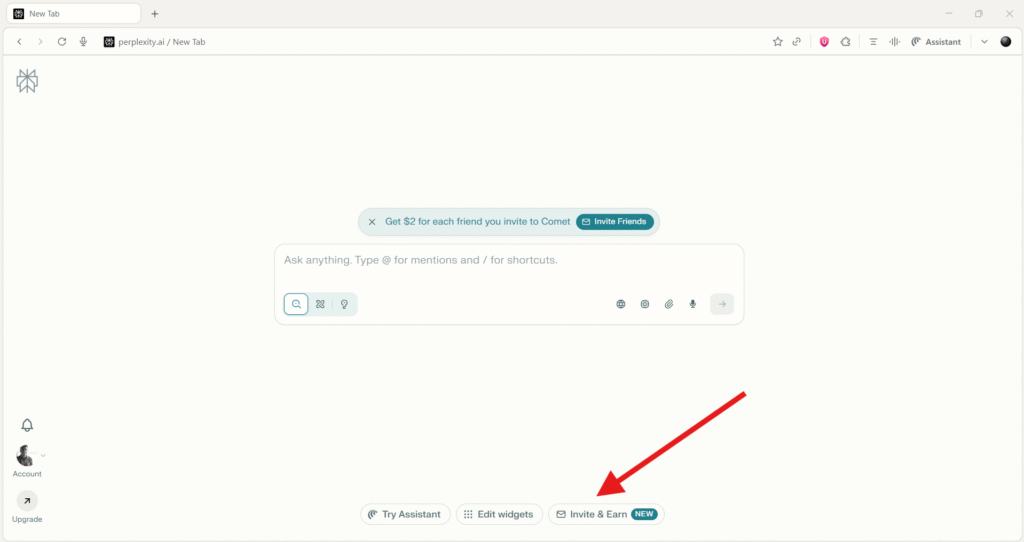The image size is (1024, 542).
Task: Bookmark this page with the star icon
Action: (x=777, y=42)
